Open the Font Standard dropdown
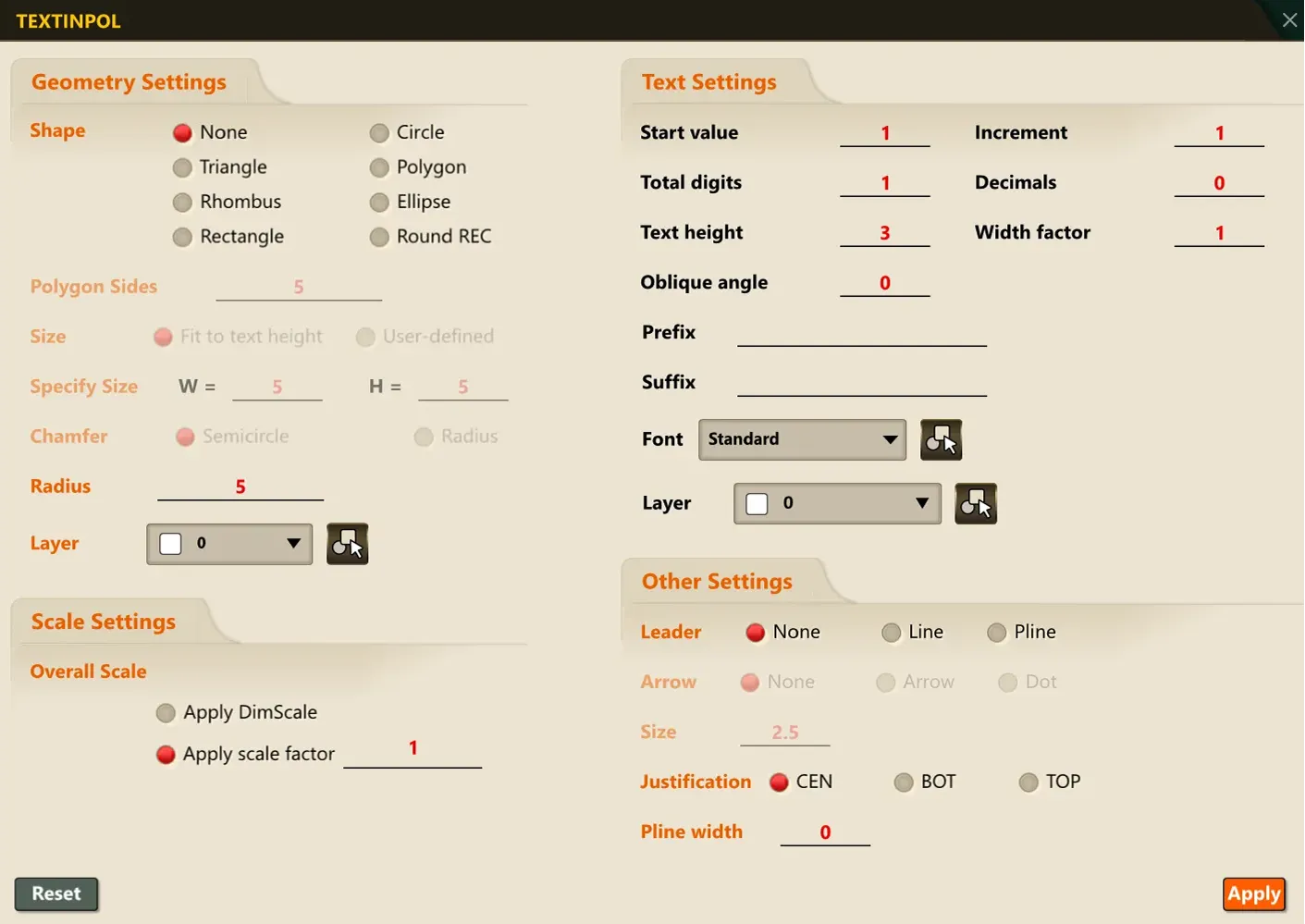This screenshot has height=924, width=1305. (x=802, y=439)
